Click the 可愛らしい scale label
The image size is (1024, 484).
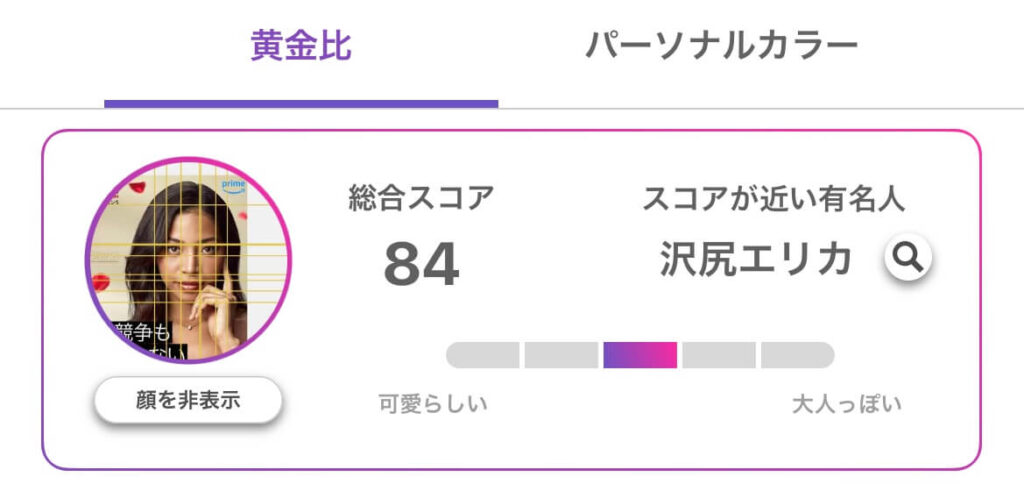click(x=433, y=403)
